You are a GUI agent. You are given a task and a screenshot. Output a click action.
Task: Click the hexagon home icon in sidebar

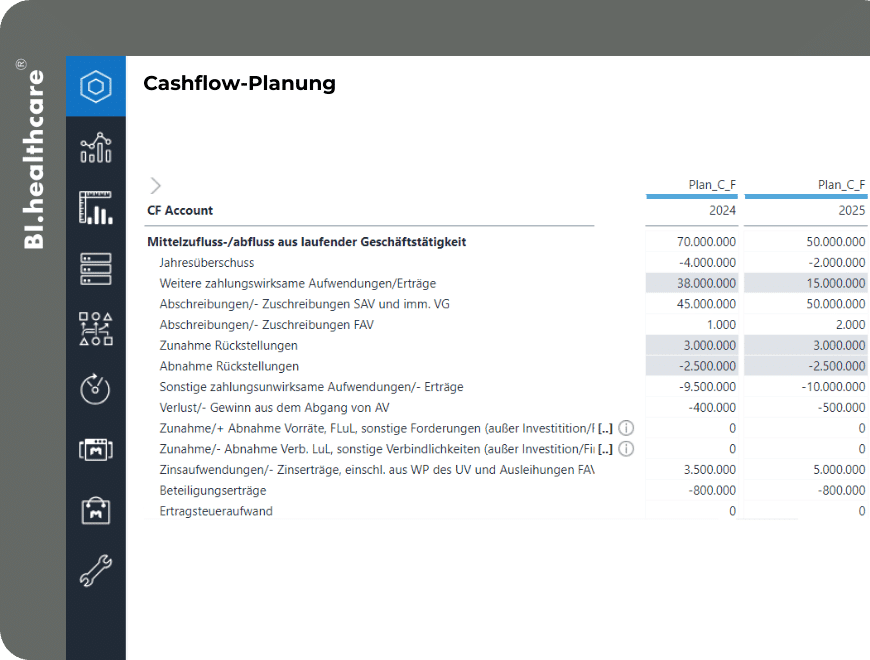[x=96, y=87]
